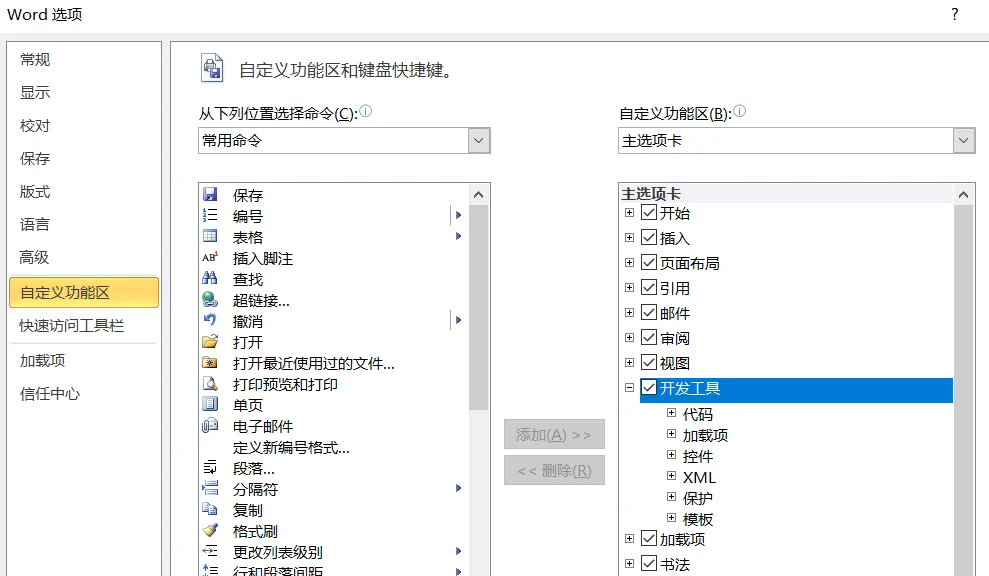Click the Paragraph (段落) icon

click(210, 467)
